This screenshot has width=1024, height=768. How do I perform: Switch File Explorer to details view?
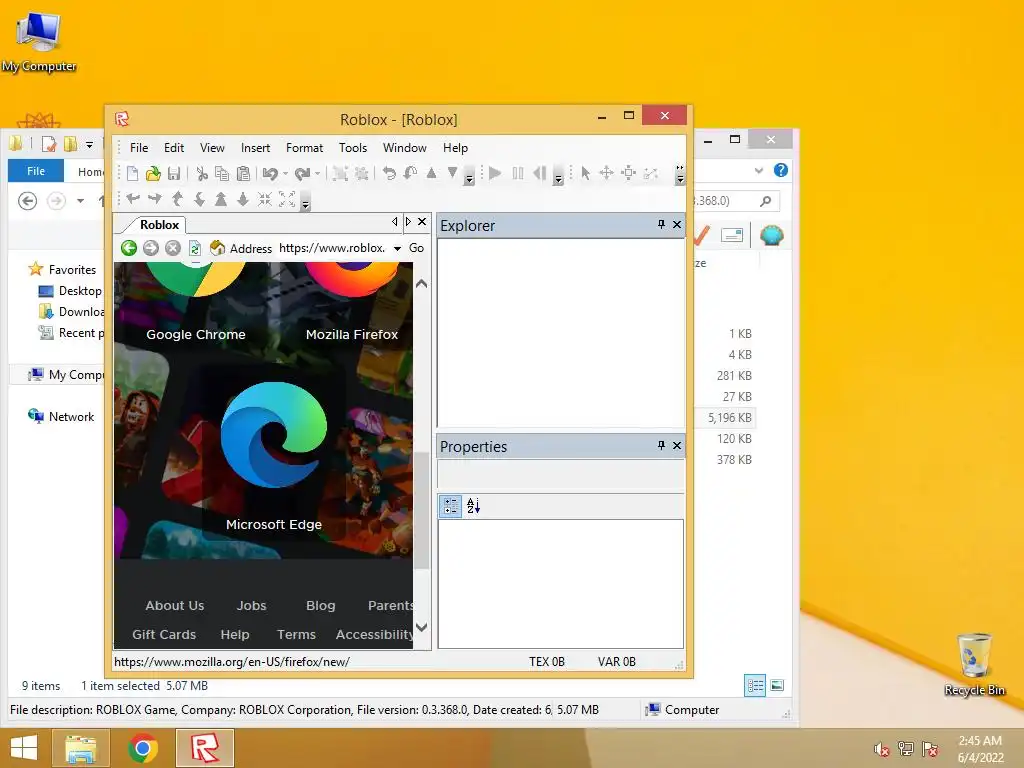[x=755, y=685]
